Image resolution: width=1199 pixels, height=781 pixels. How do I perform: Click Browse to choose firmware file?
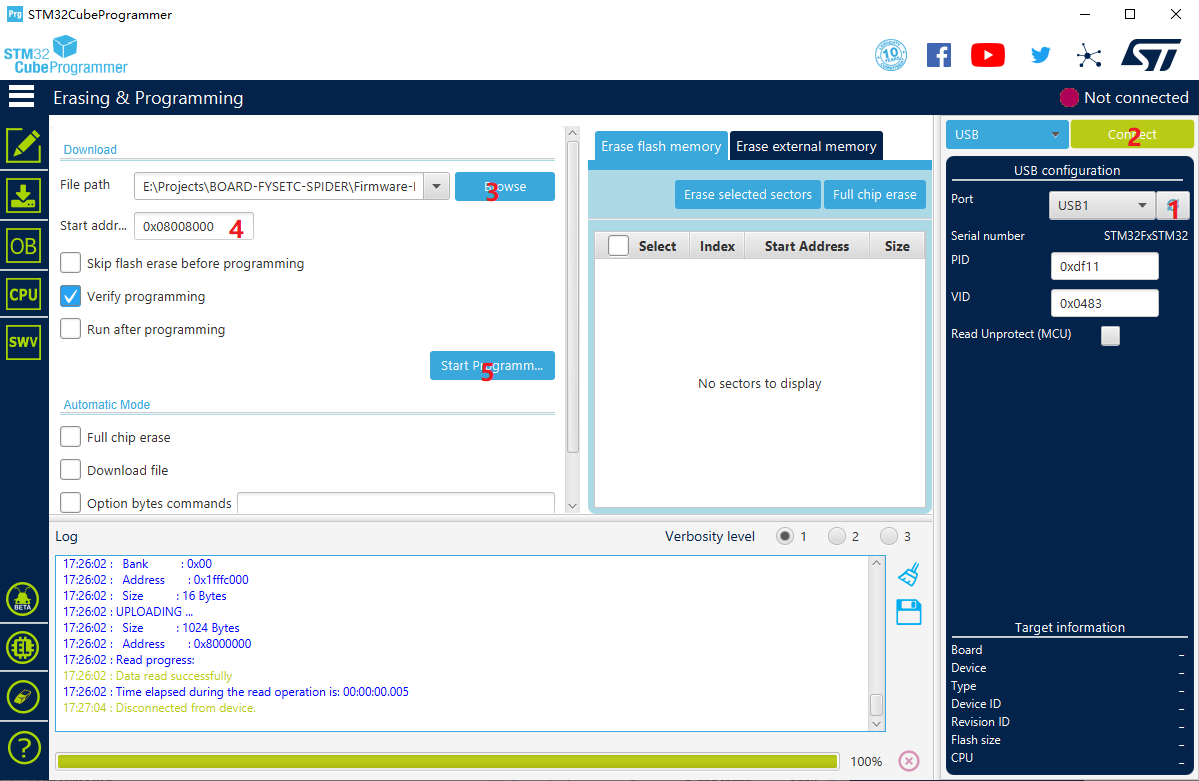click(x=505, y=187)
